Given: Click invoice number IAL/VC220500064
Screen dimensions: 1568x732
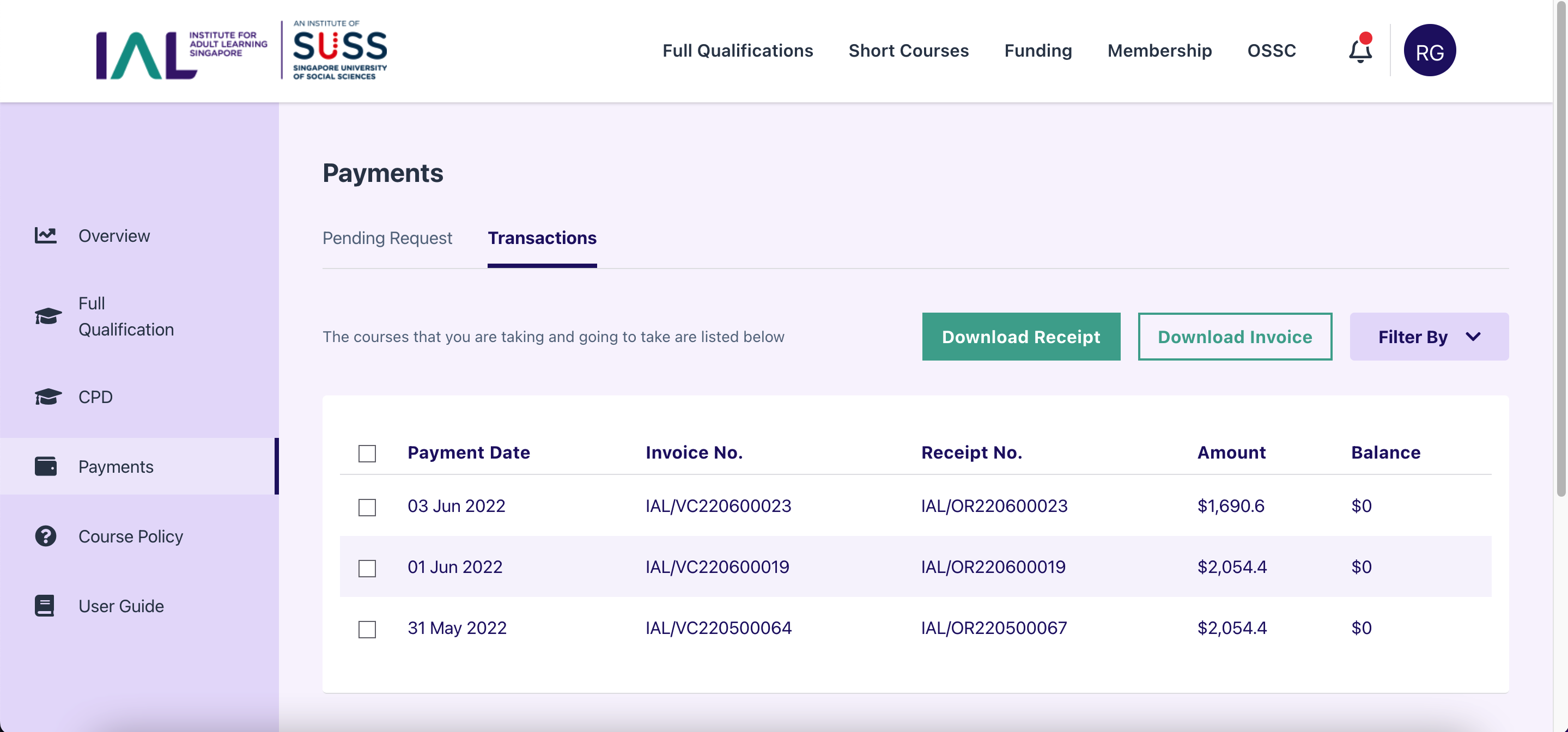Looking at the screenshot, I should point(718,628).
